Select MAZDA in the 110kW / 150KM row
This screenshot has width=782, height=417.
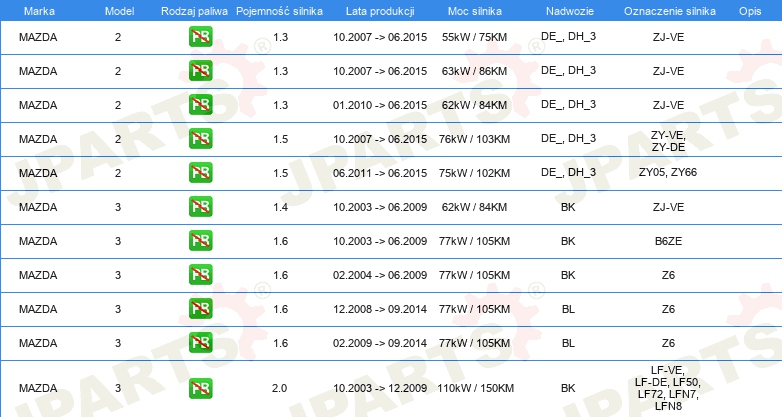pyautogui.click(x=38, y=388)
